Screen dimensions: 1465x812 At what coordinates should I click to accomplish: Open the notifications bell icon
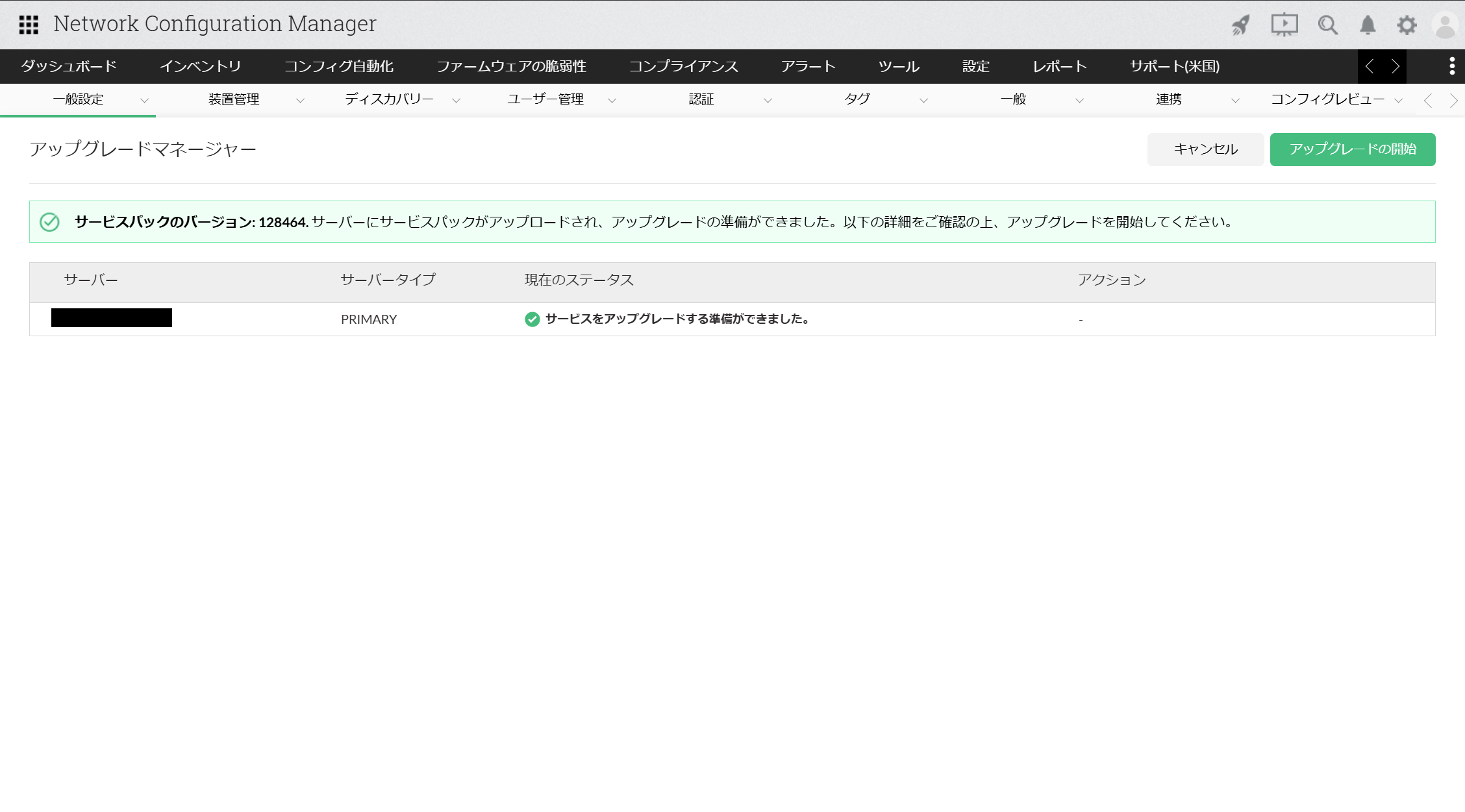[1368, 25]
